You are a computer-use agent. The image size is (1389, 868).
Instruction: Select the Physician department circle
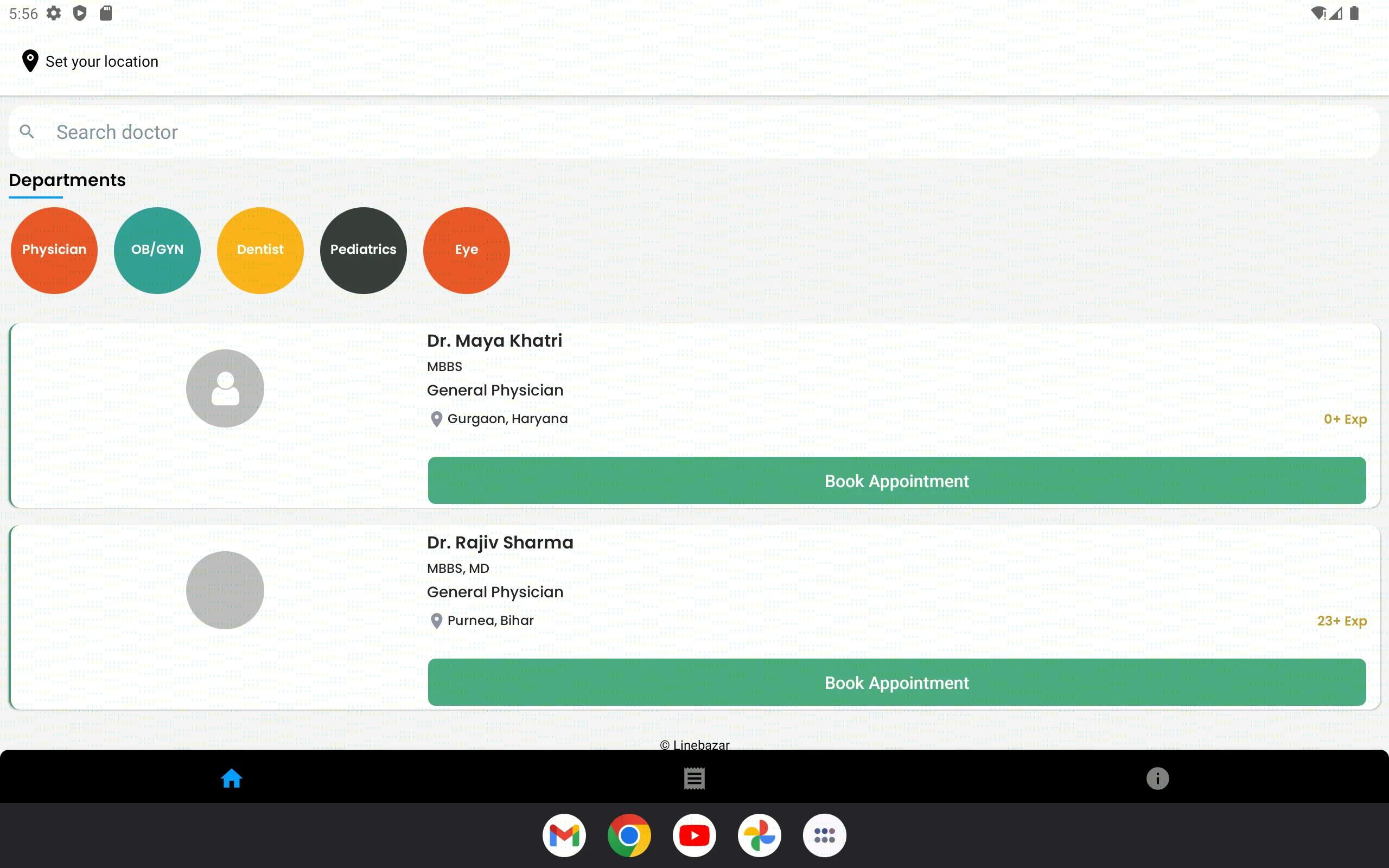54,250
